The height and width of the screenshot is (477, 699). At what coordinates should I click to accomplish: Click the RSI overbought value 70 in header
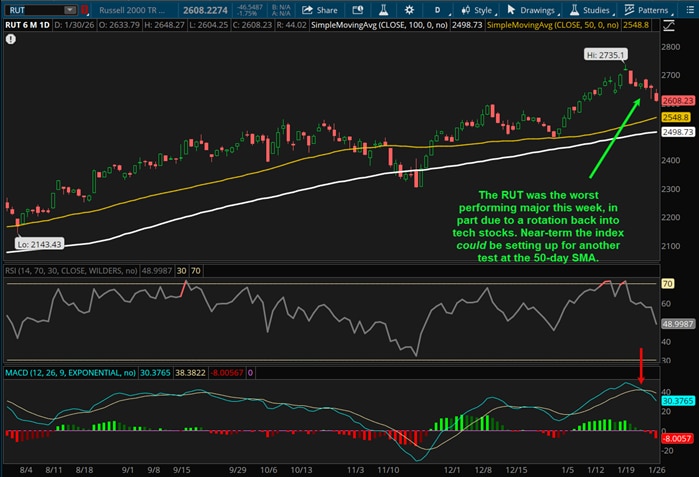click(x=196, y=271)
